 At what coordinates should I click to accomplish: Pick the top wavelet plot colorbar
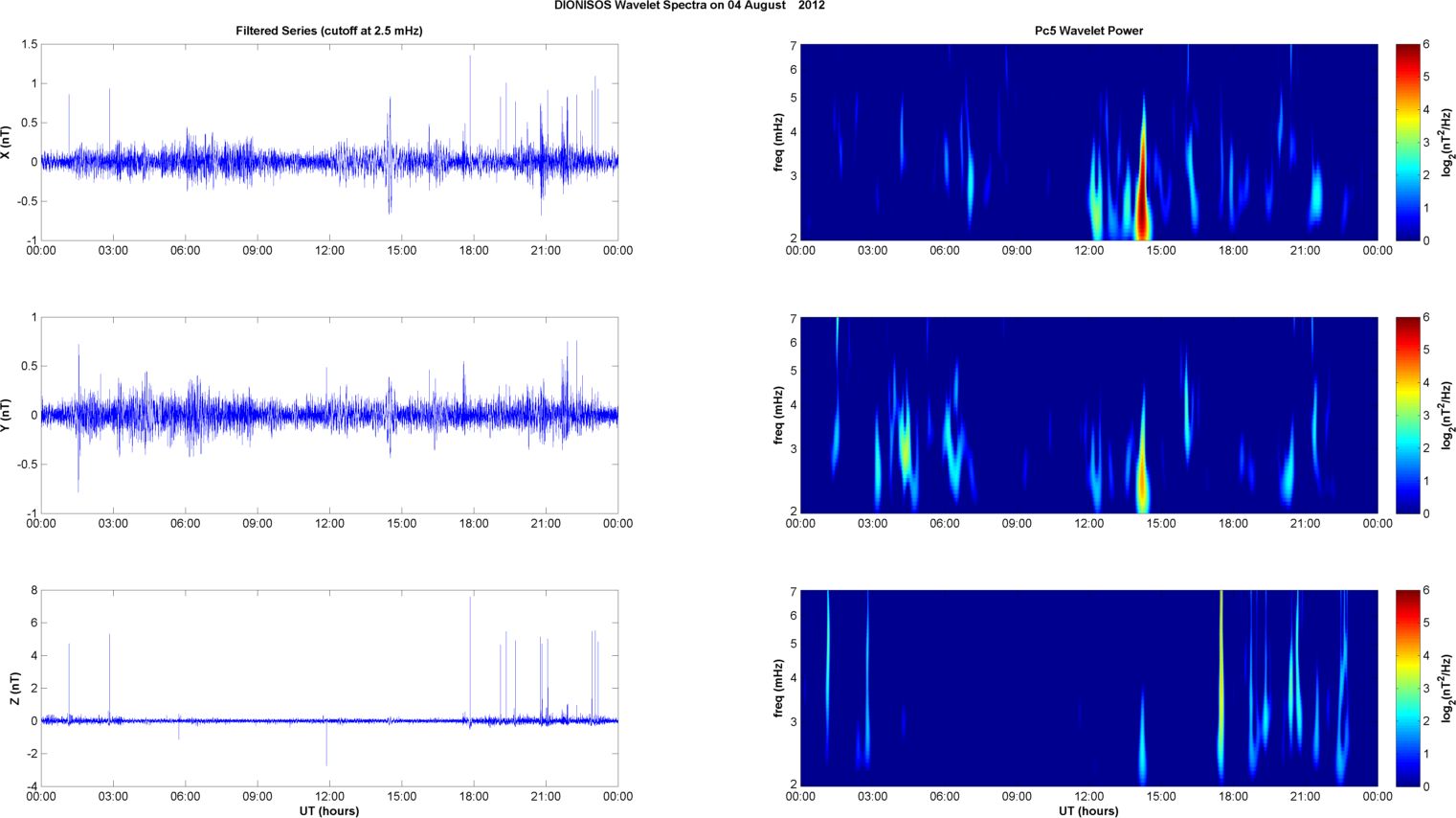click(1407, 142)
